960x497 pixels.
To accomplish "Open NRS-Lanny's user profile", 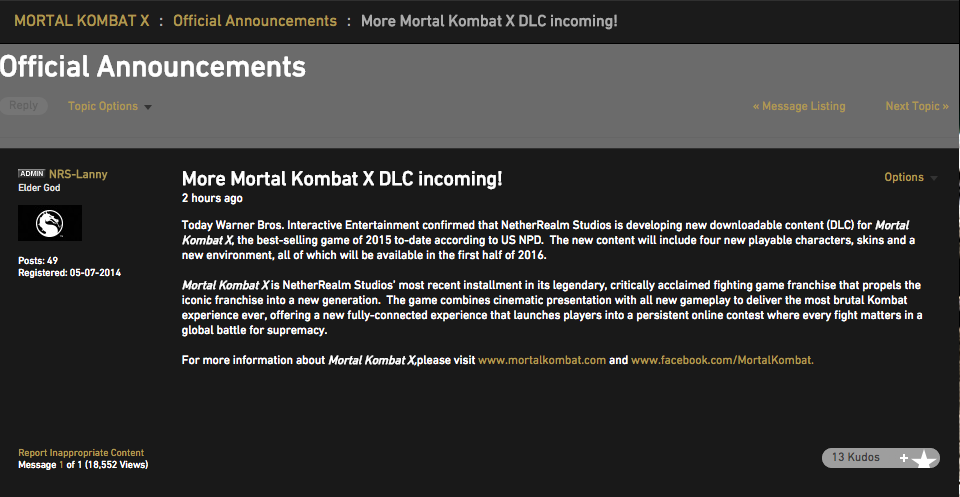I will 78,174.
